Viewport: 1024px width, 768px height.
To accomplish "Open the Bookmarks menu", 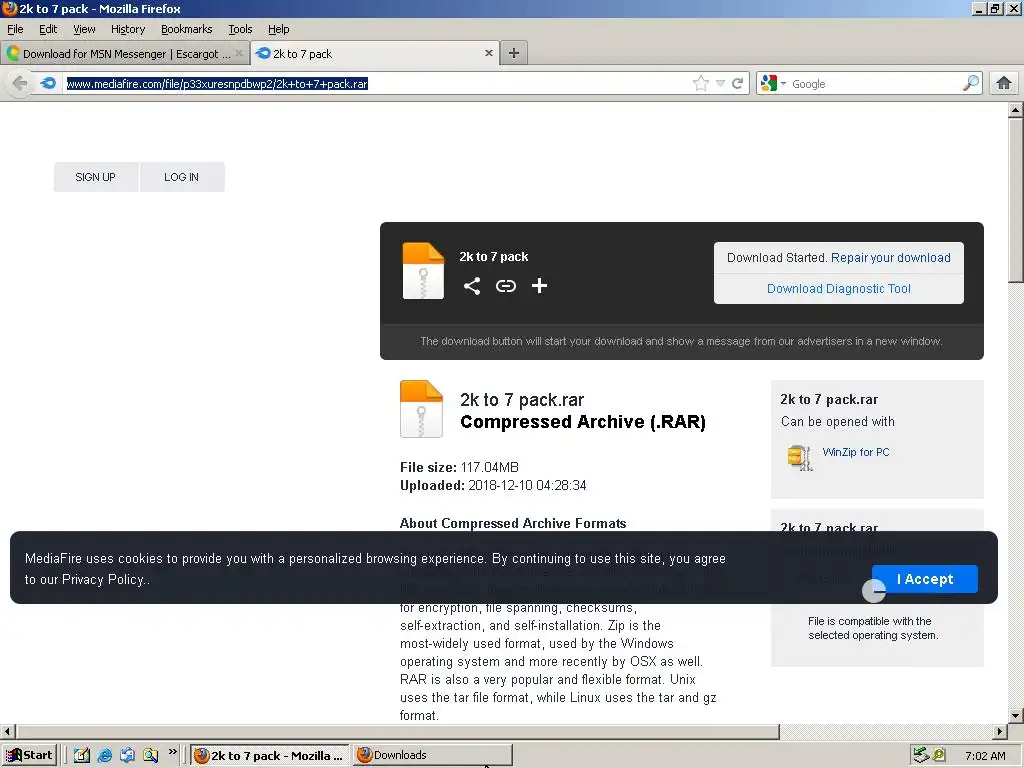I will pyautogui.click(x=187, y=29).
